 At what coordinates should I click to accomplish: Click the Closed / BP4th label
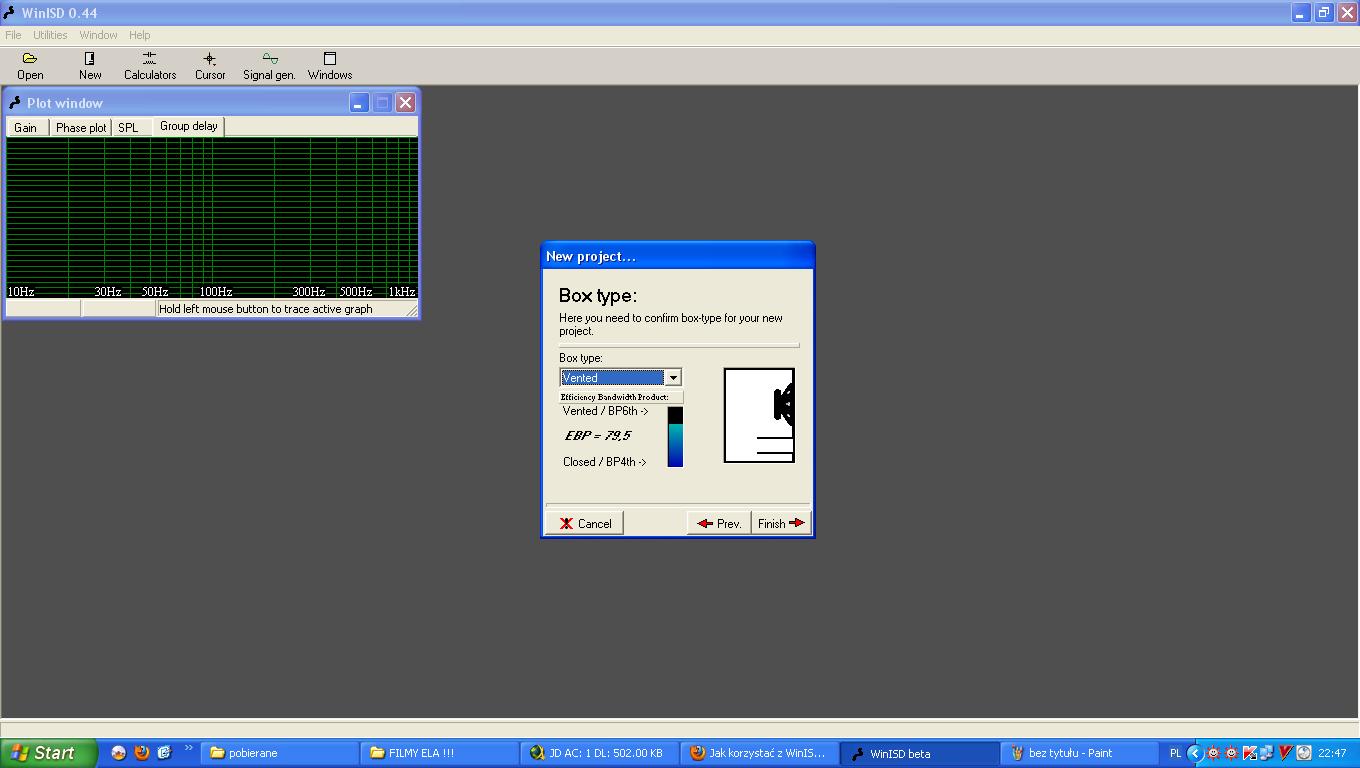pyautogui.click(x=604, y=462)
